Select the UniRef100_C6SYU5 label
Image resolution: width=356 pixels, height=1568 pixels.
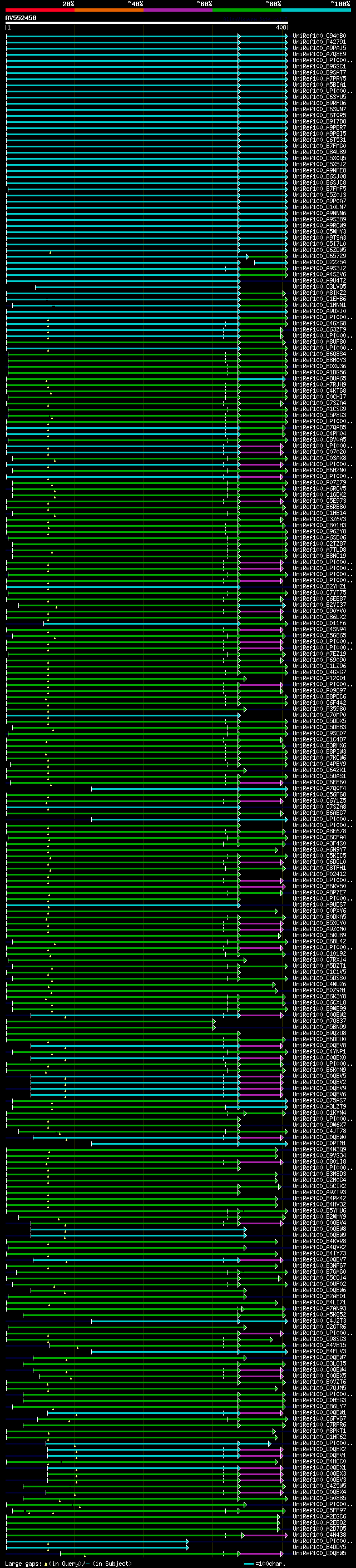(319, 97)
